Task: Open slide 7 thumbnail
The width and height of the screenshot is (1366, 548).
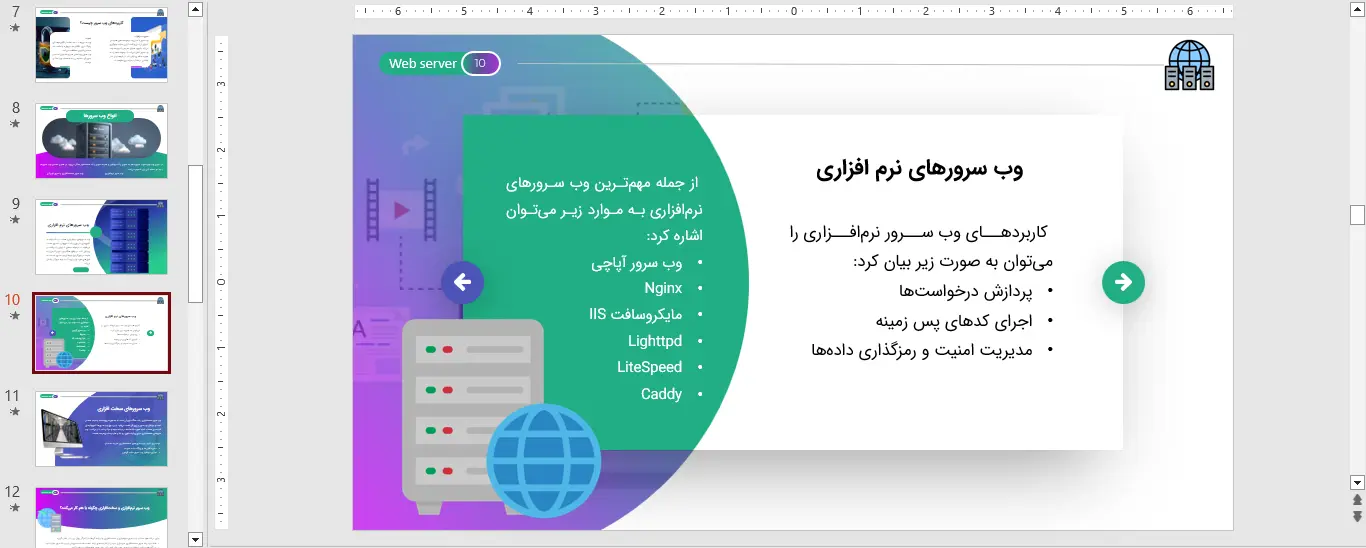Action: point(101,44)
